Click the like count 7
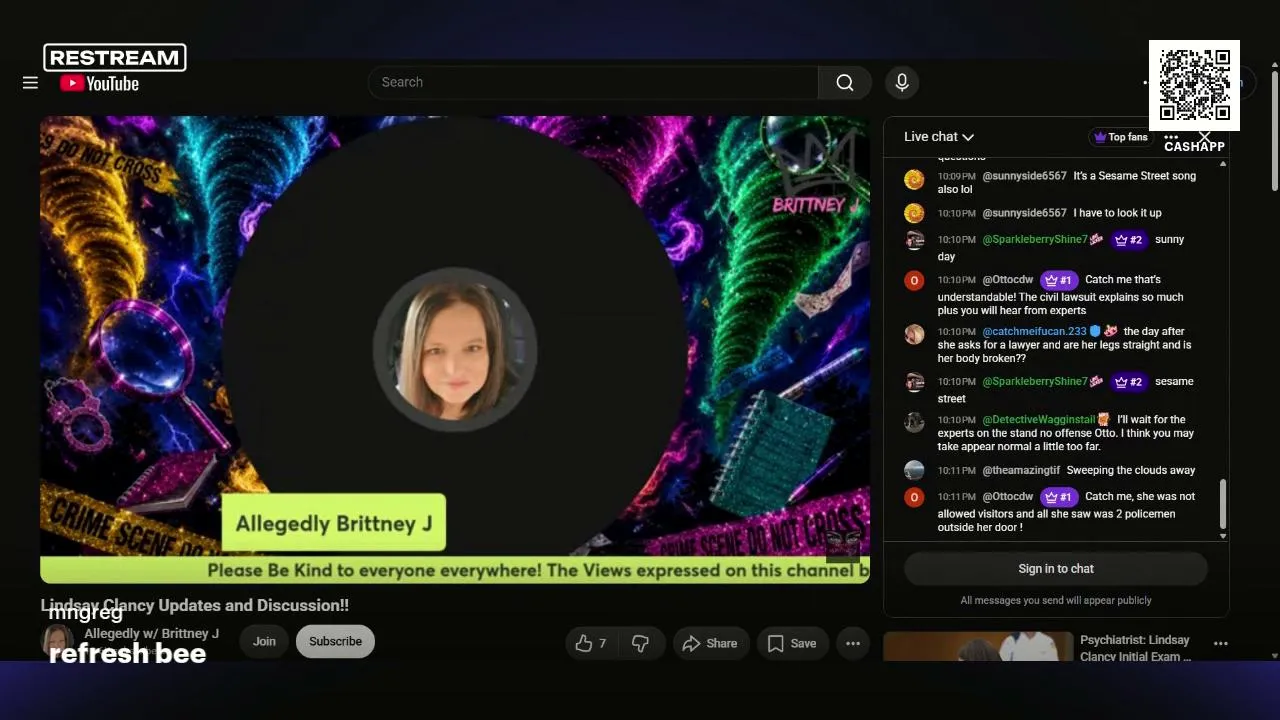Screen dimensions: 1280x720 (x=602, y=644)
